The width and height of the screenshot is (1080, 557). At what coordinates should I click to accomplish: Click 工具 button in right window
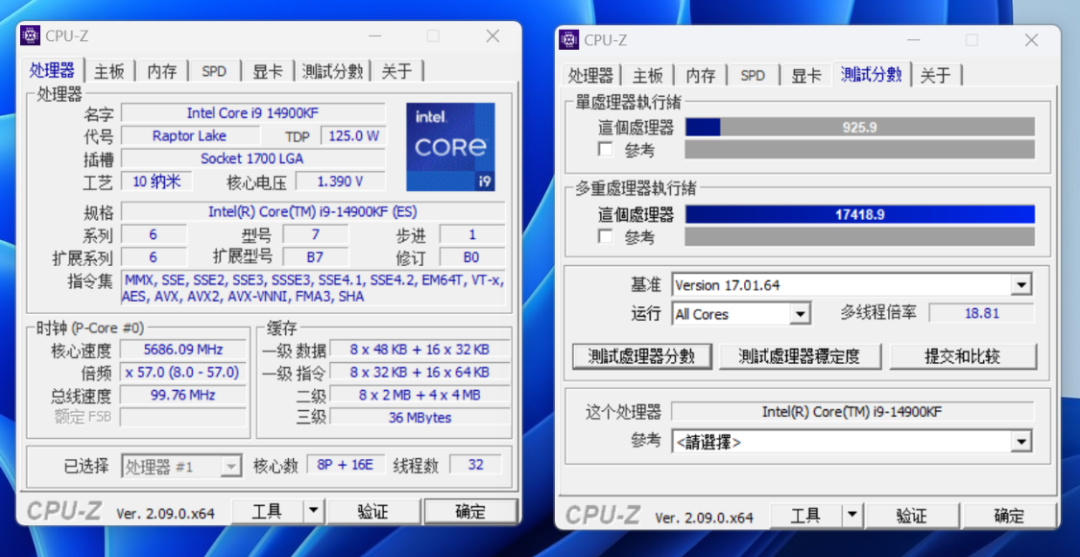806,515
